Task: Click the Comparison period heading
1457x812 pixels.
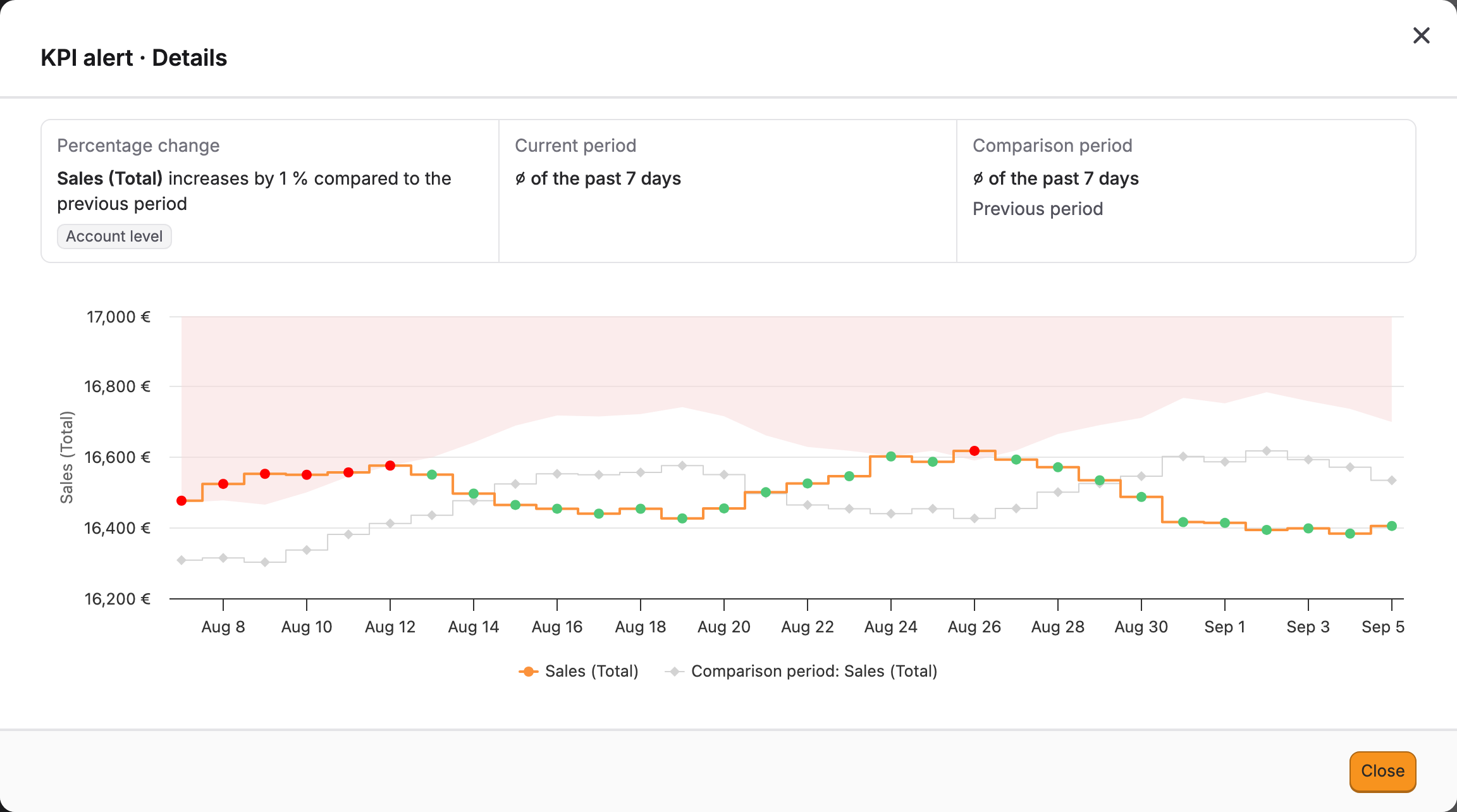Action: pyautogui.click(x=1052, y=145)
